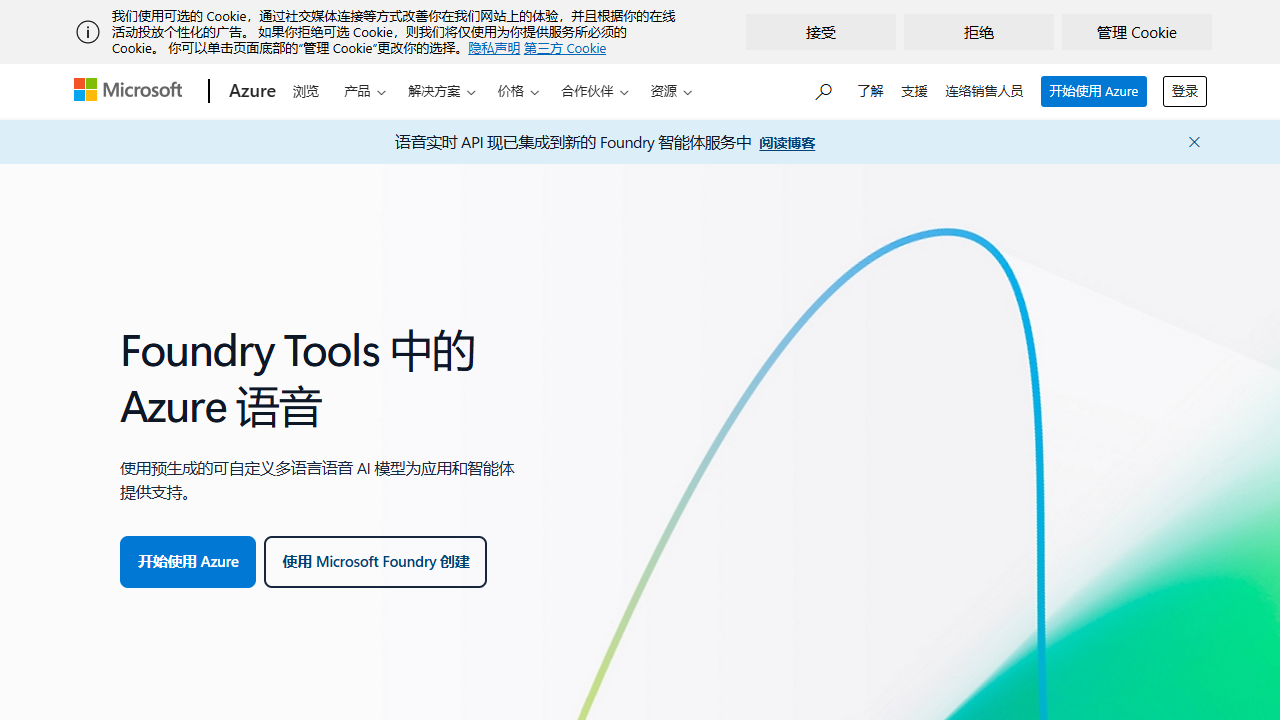Open the 第三方 Cookie link

pos(565,48)
